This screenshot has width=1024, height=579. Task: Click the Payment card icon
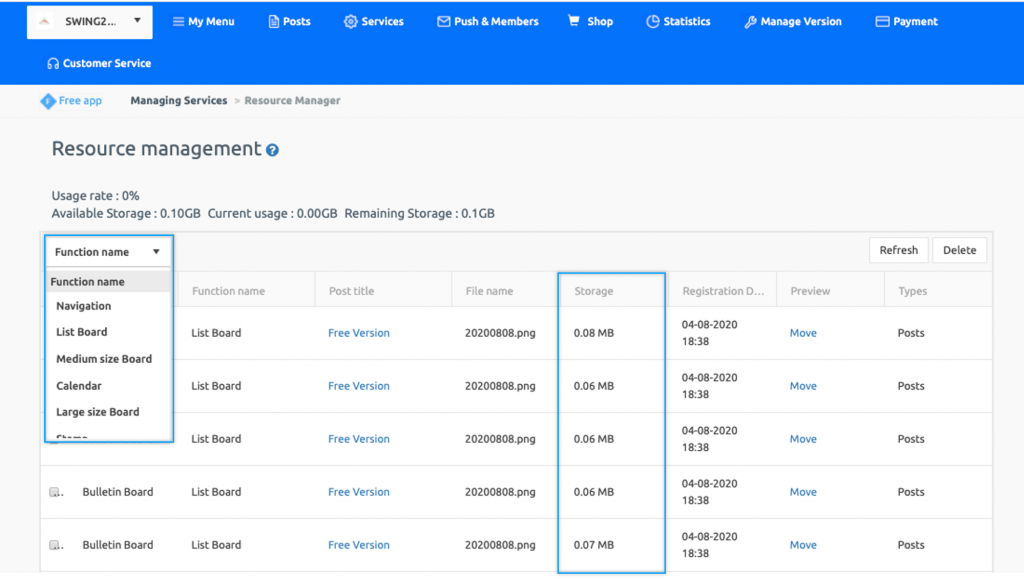pyautogui.click(x=881, y=20)
